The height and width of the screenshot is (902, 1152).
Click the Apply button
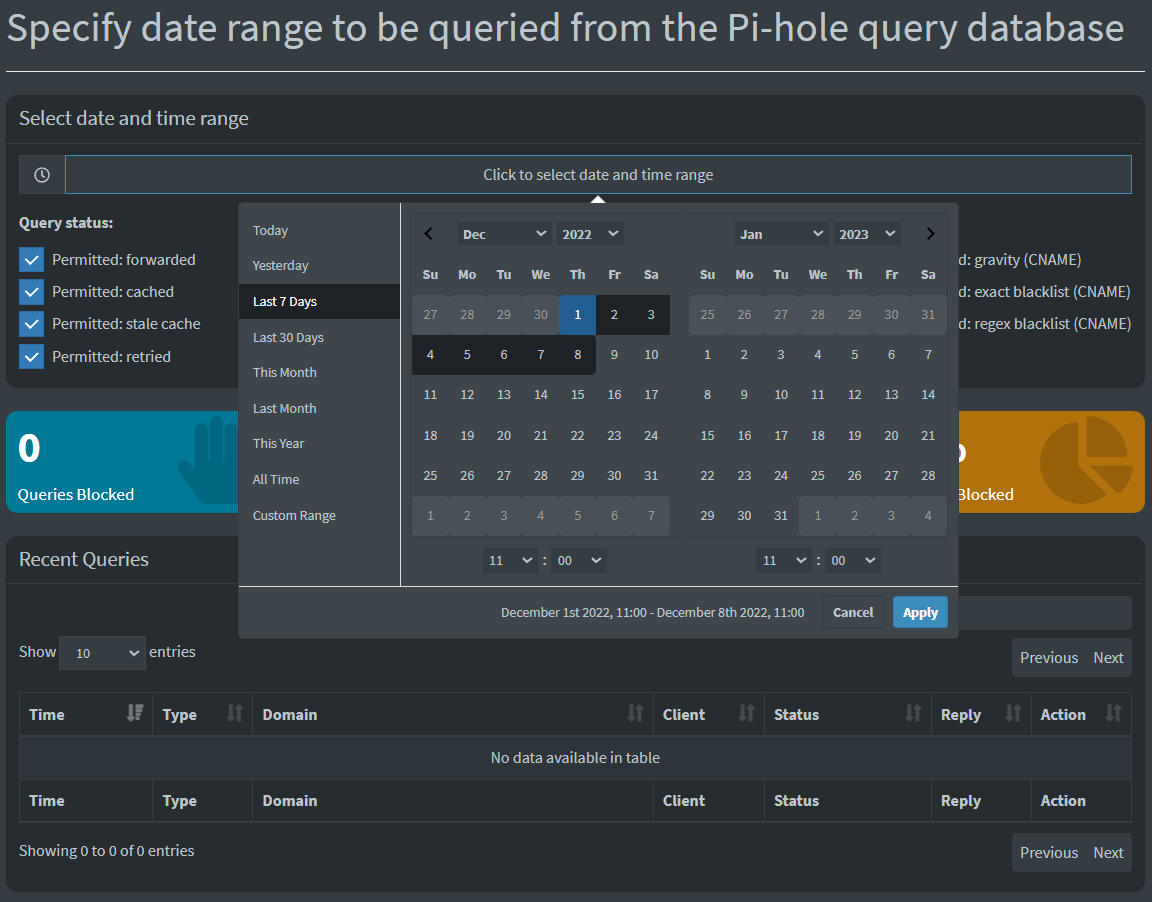(x=920, y=613)
